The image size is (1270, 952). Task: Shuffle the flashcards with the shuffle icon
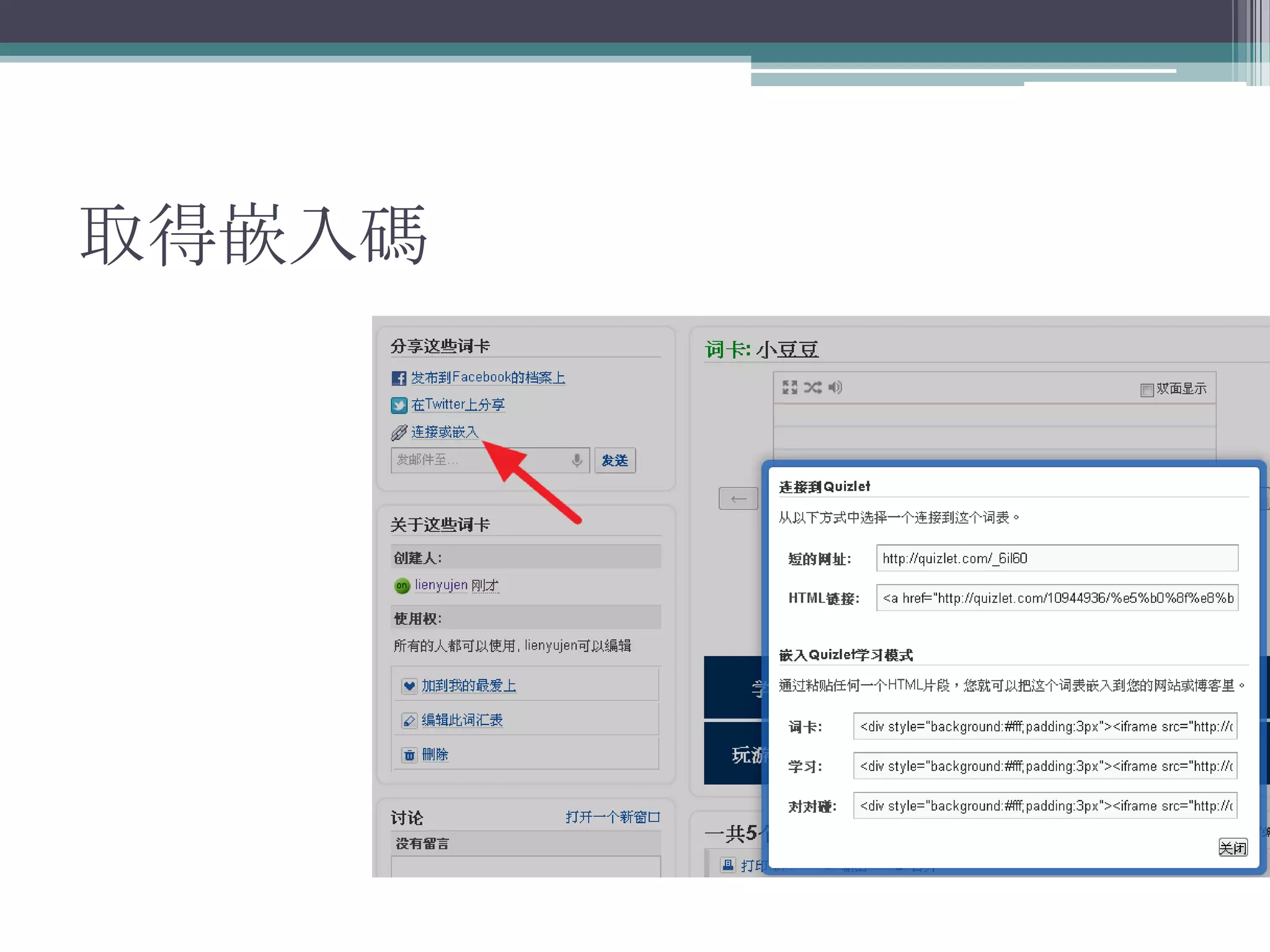[812, 388]
